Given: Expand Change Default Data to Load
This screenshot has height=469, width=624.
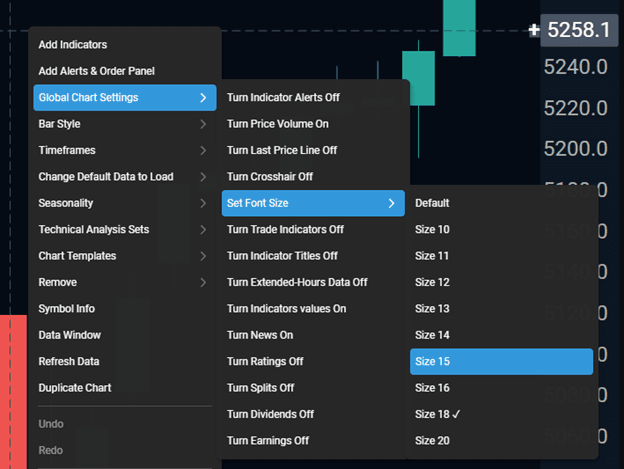Looking at the screenshot, I should (x=203, y=177).
